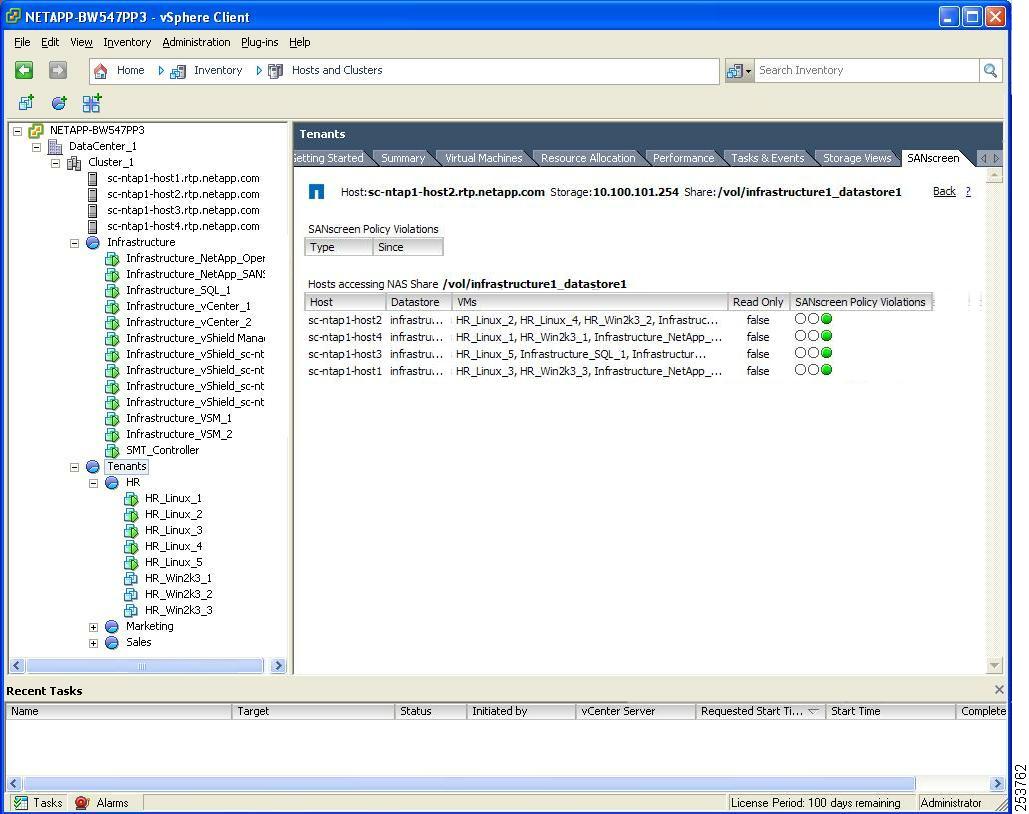The height and width of the screenshot is (814, 1029).
Task: Click the Hosts and Clusters breadcrumb text
Action: tap(337, 70)
